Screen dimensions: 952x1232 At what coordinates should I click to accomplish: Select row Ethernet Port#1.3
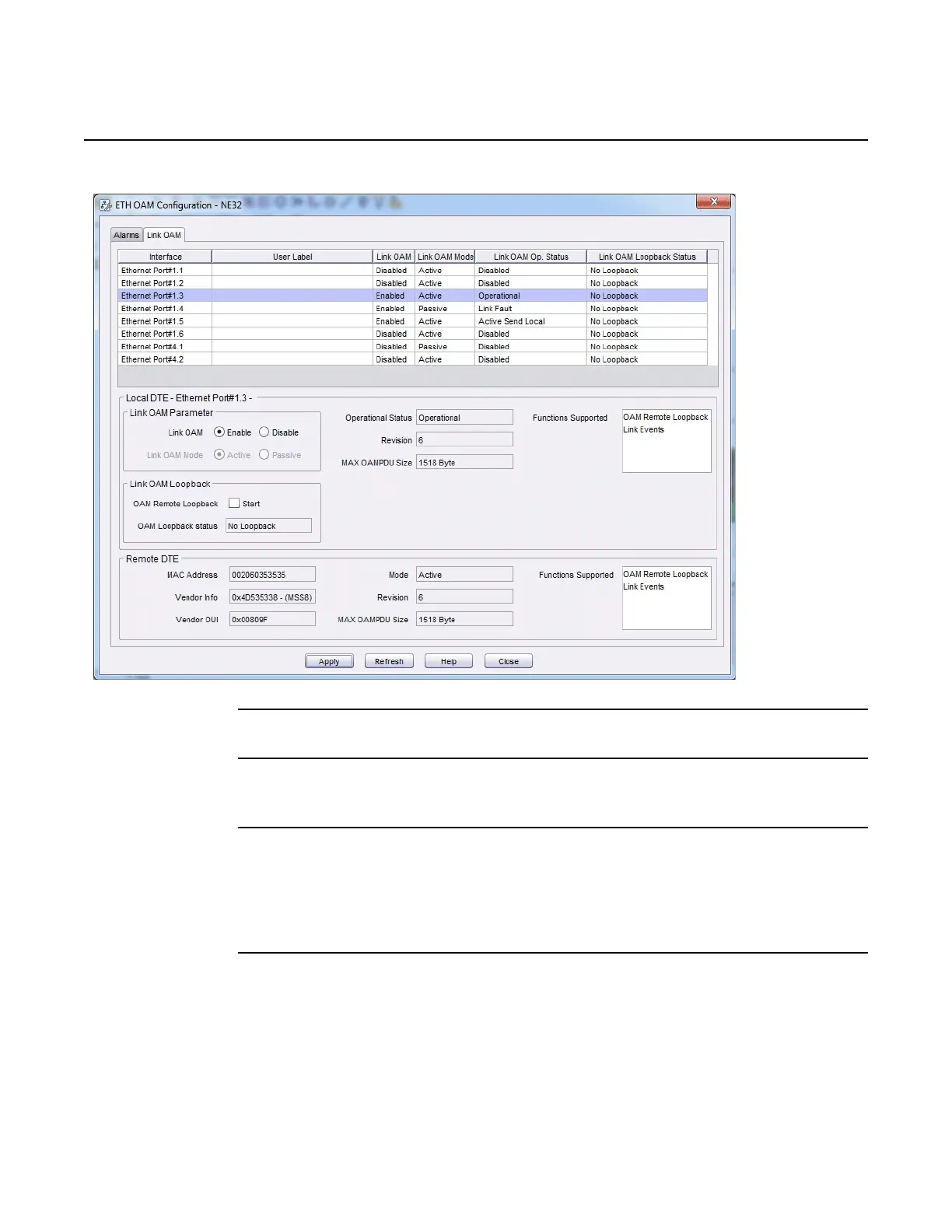(x=413, y=296)
